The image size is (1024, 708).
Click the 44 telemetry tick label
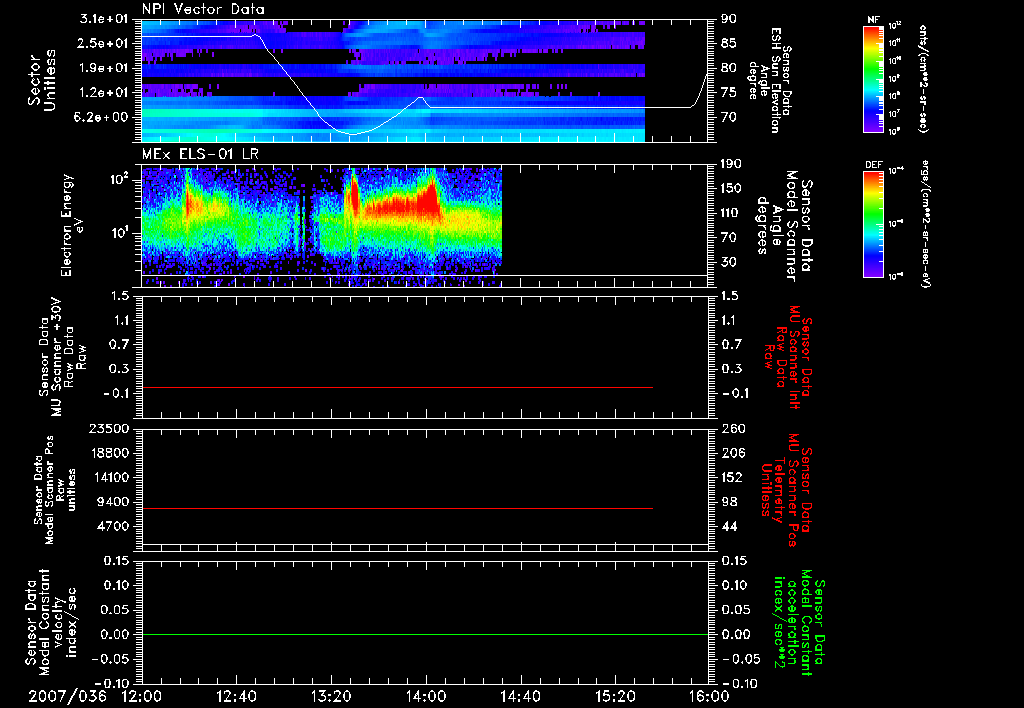729,526
